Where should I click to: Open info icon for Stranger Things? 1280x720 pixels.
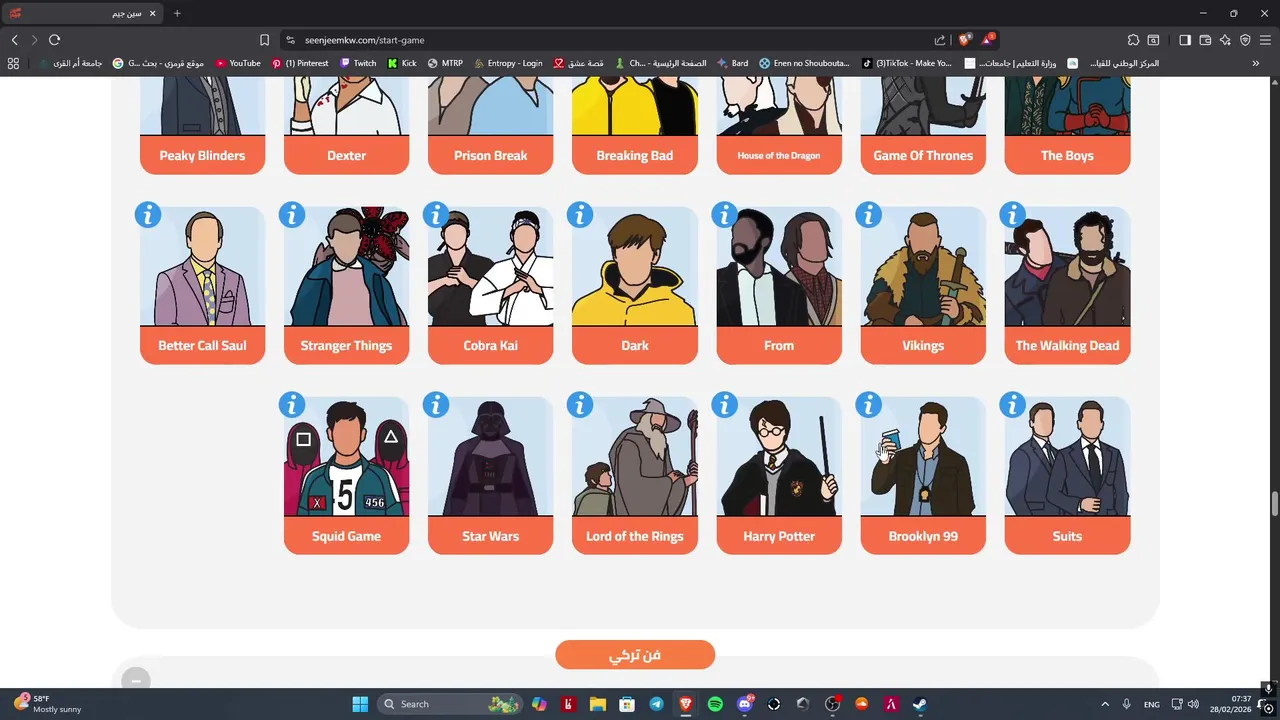[291, 215]
